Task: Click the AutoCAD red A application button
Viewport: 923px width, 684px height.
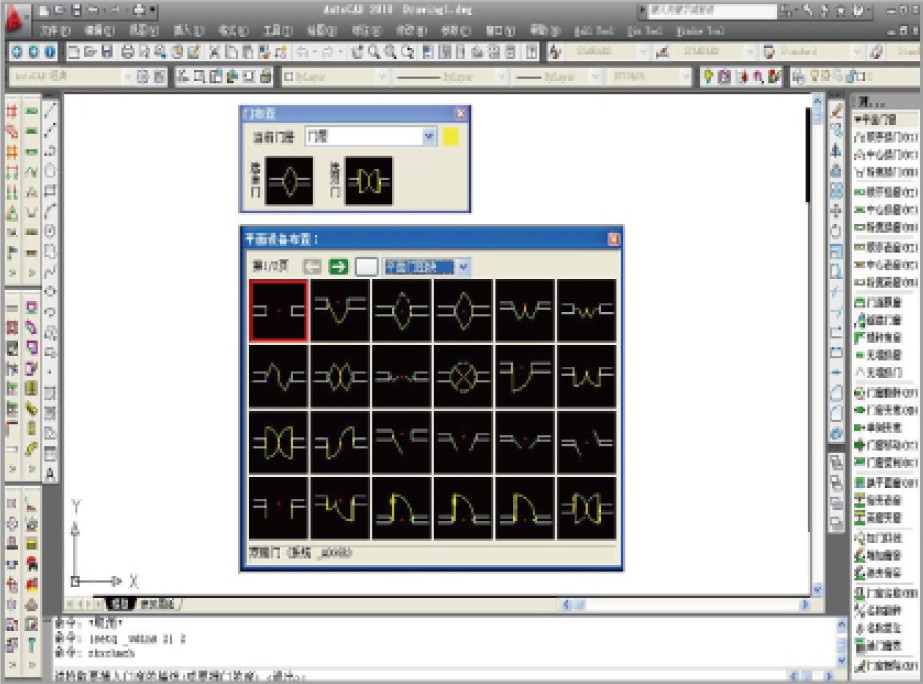Action: point(14,18)
